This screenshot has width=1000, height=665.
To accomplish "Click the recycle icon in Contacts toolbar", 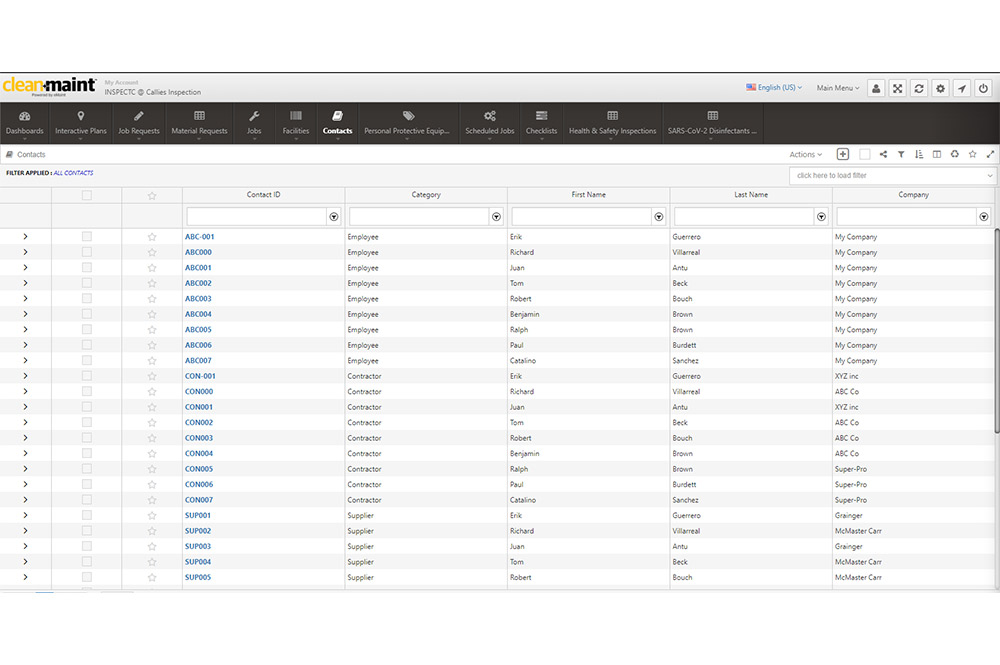I will [955, 154].
